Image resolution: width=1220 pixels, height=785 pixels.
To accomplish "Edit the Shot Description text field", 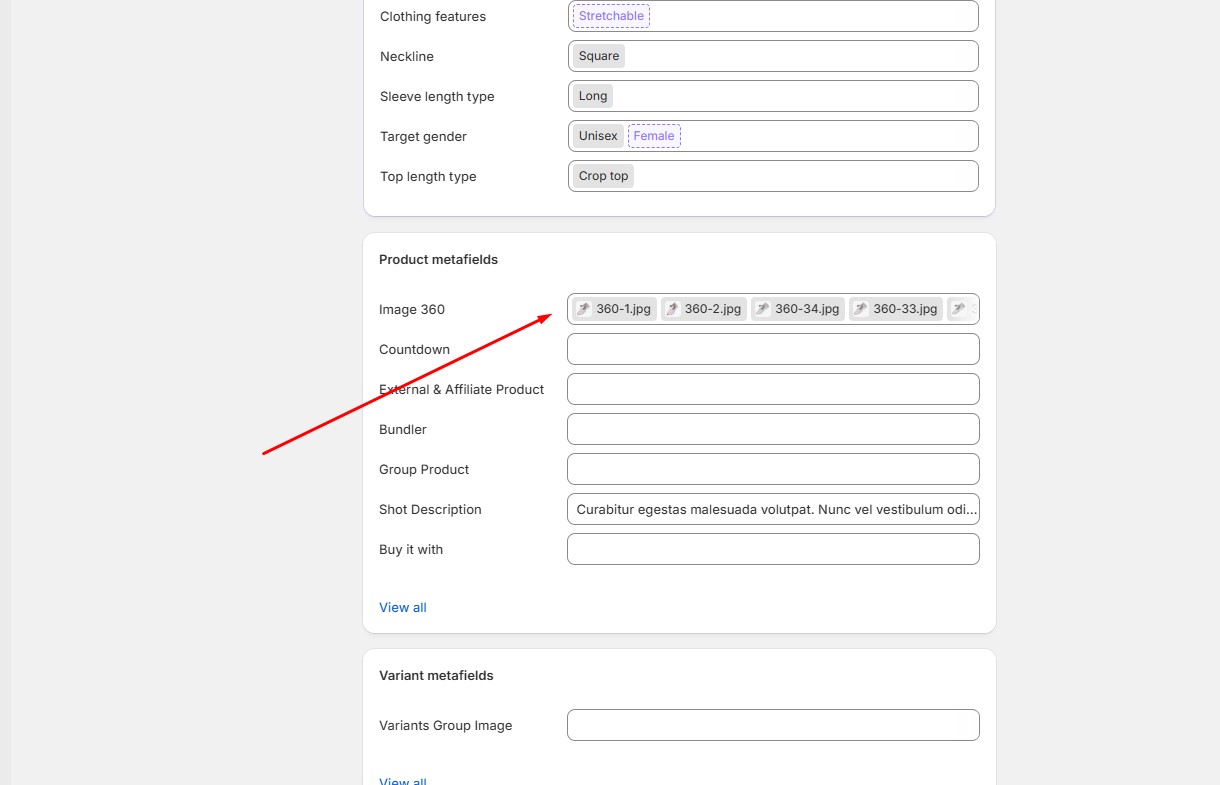I will pos(772,509).
